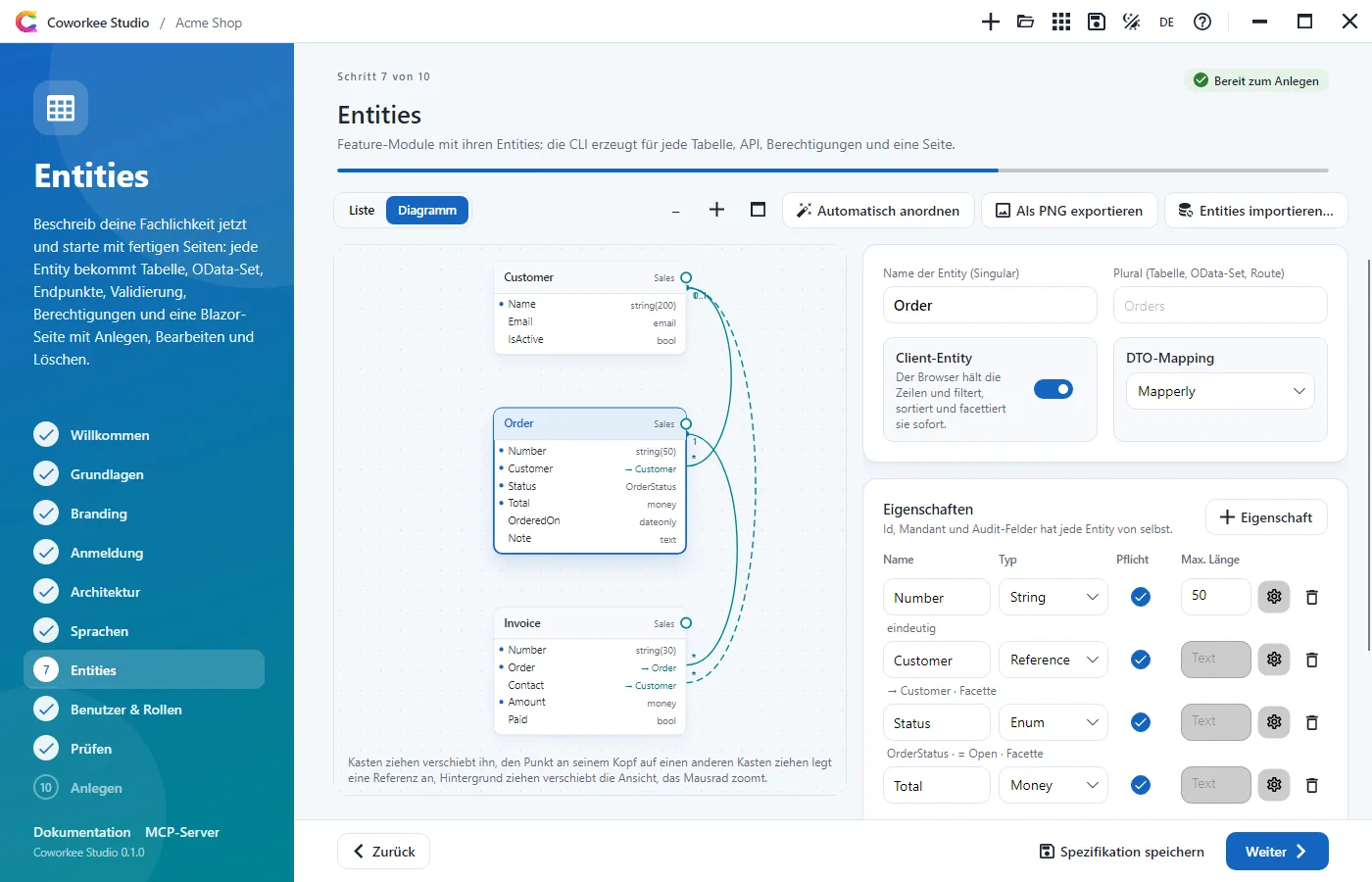Screen dimensions: 1372x882
Task: Open settings gear for the Number property
Action: click(x=1274, y=597)
